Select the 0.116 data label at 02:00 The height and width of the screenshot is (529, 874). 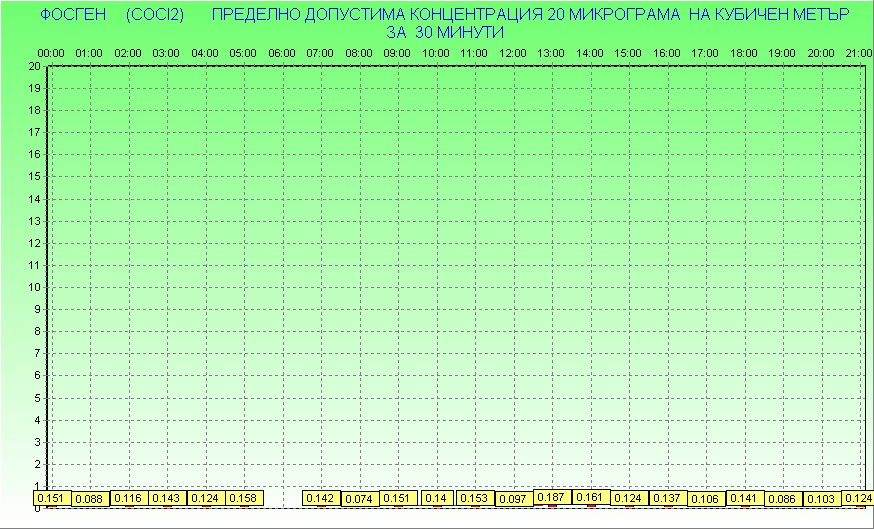click(128, 498)
